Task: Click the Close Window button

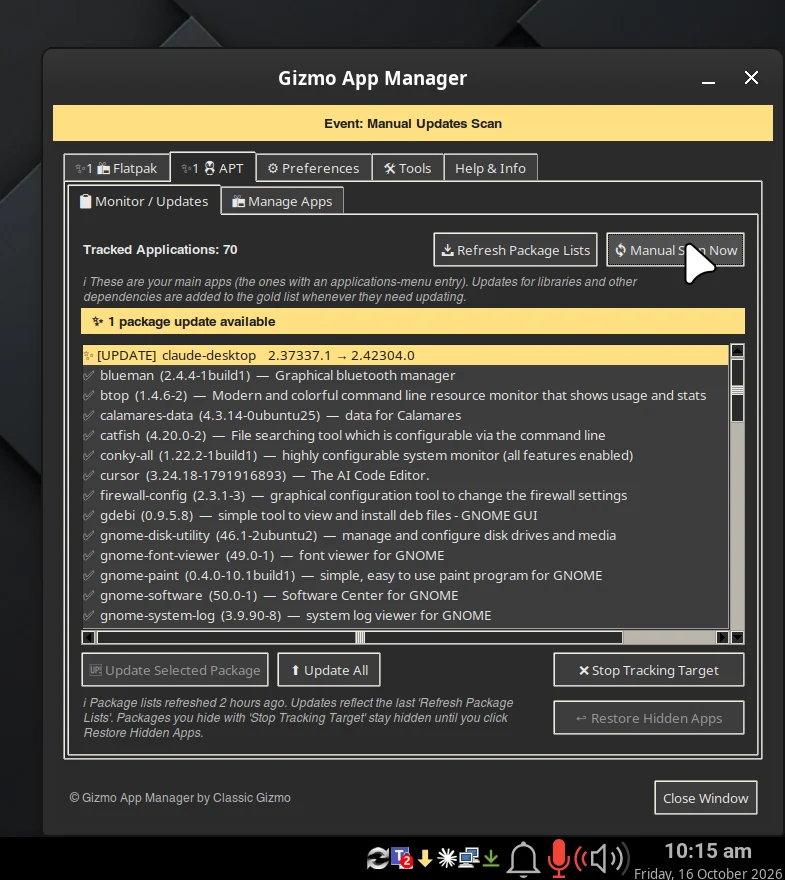Action: 705,798
